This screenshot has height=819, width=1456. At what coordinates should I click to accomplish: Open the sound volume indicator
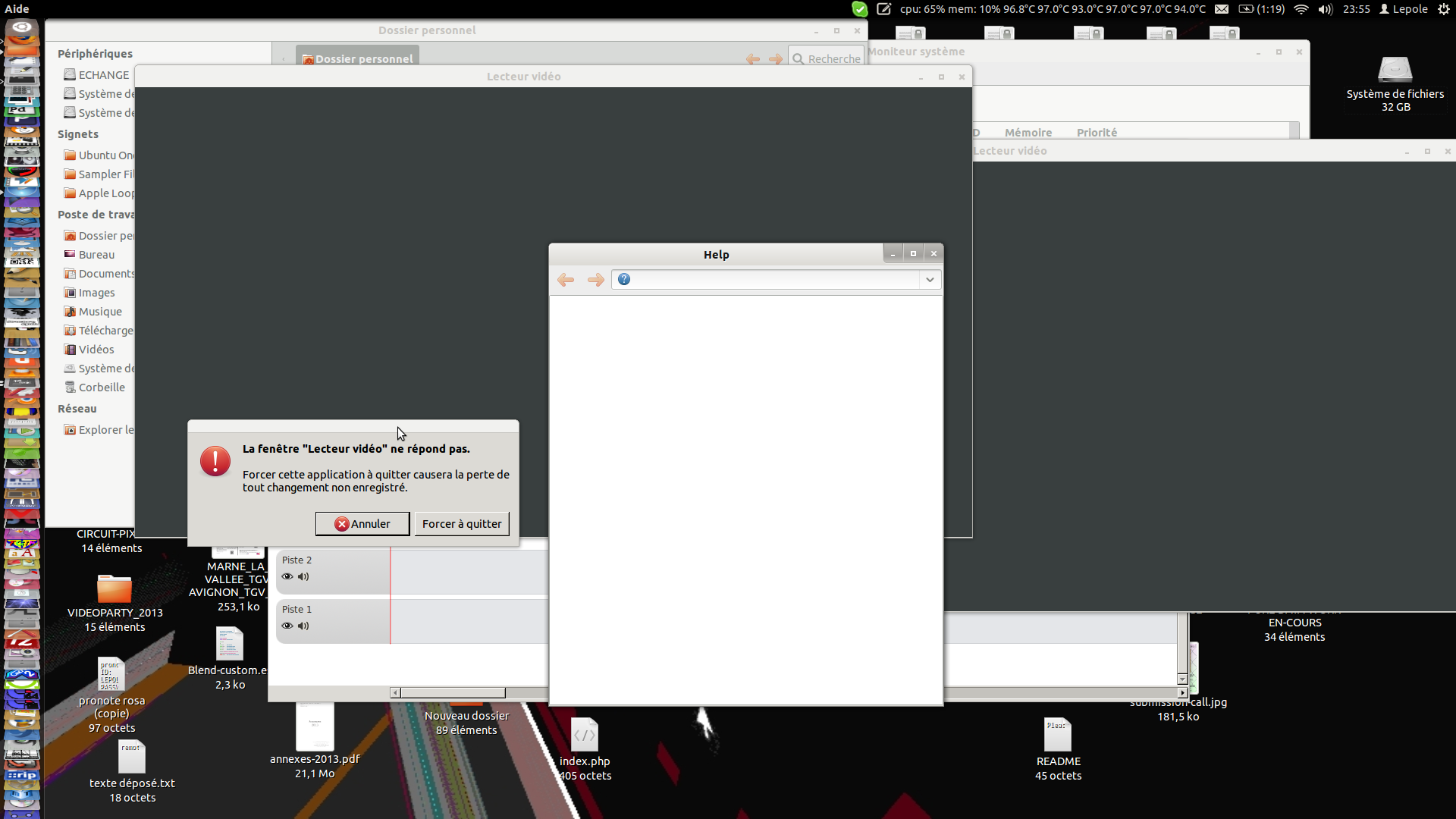pos(1326,9)
